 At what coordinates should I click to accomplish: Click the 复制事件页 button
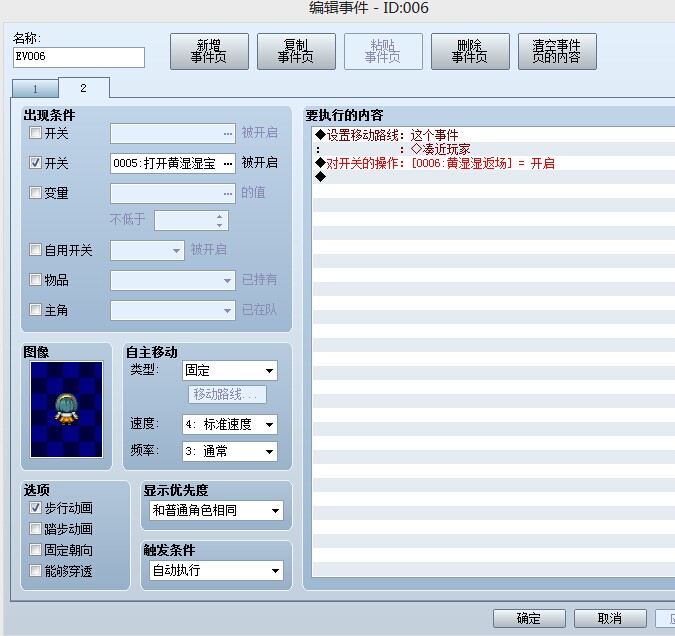tap(296, 51)
